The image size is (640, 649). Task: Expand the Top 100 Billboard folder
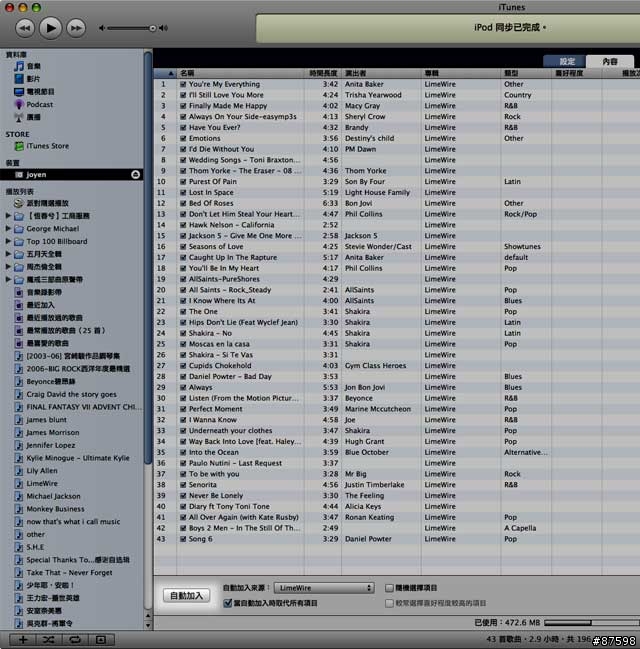(x=8, y=241)
